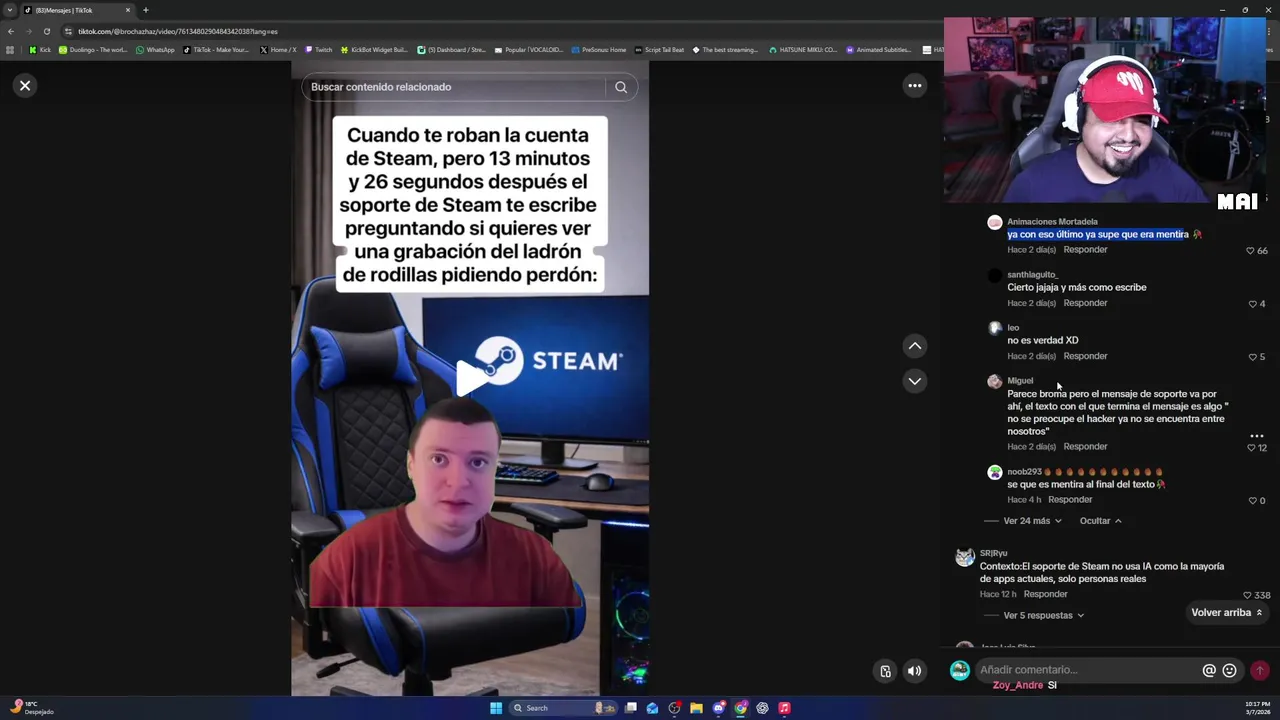Collapse replies with 'Ocultar'

point(1100,521)
